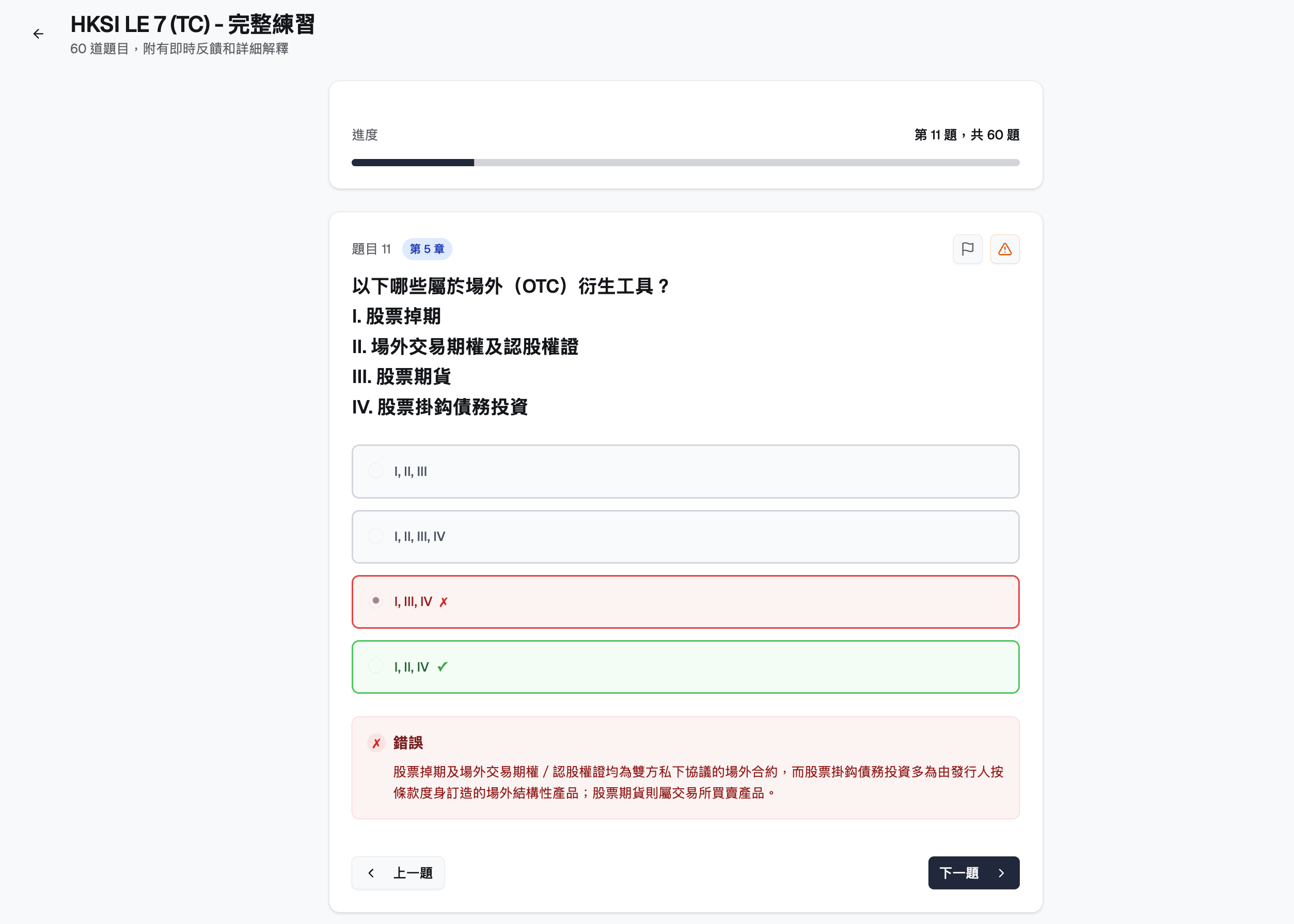
Task: Select the radio button for I, III, IV
Action: (x=375, y=601)
